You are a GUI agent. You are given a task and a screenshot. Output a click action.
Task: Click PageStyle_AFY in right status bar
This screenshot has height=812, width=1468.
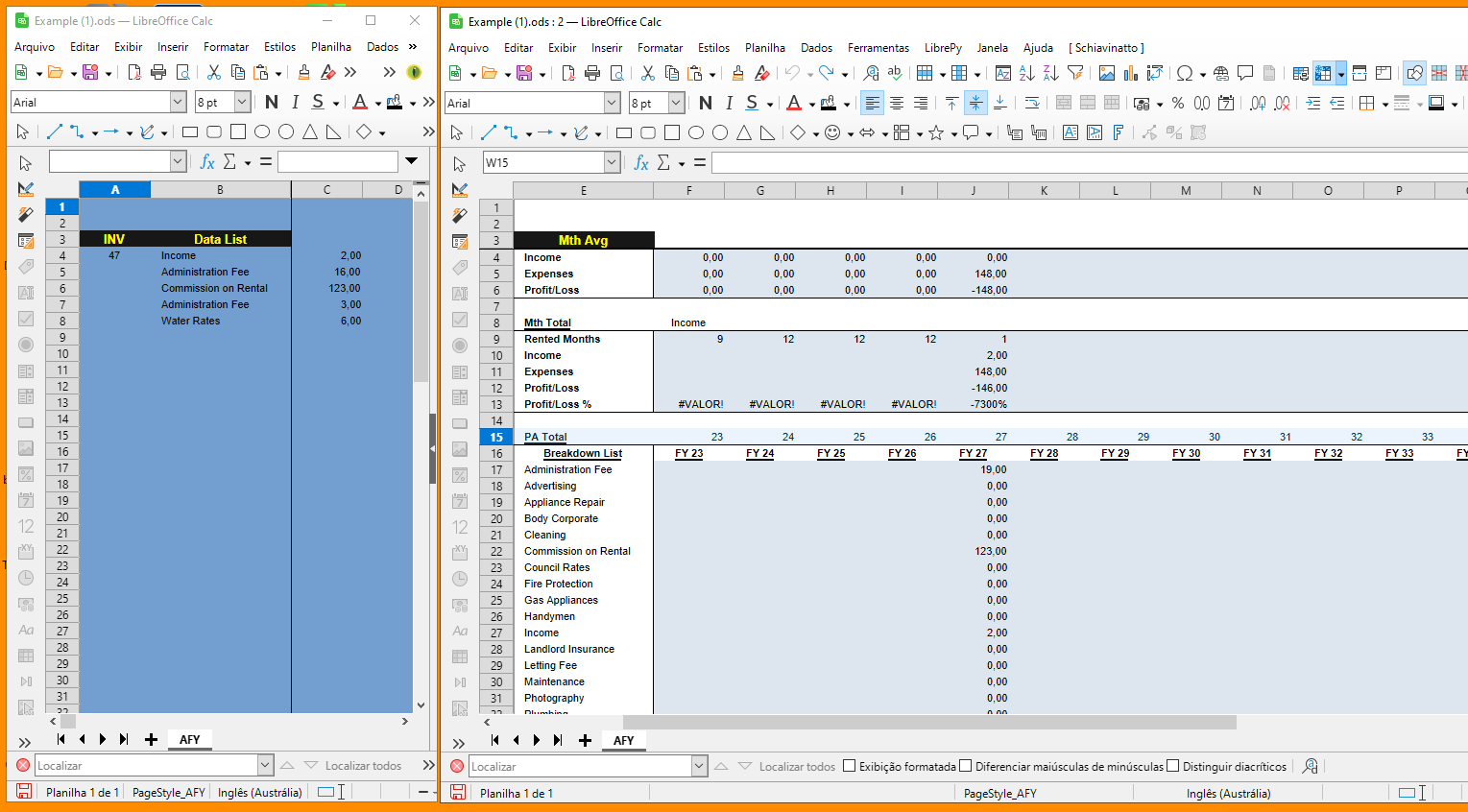[x=999, y=793]
